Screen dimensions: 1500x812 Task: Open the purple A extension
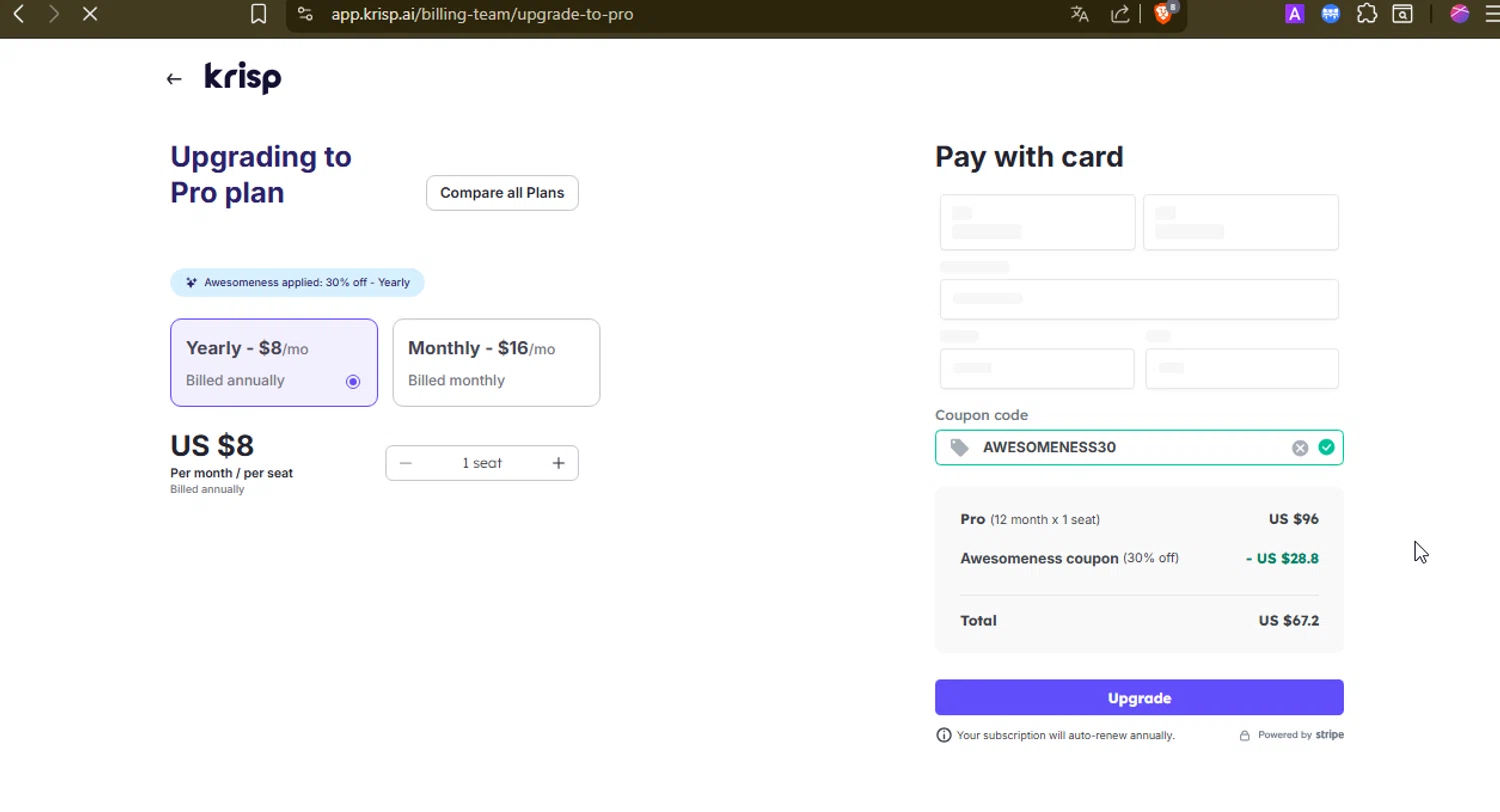[1294, 14]
